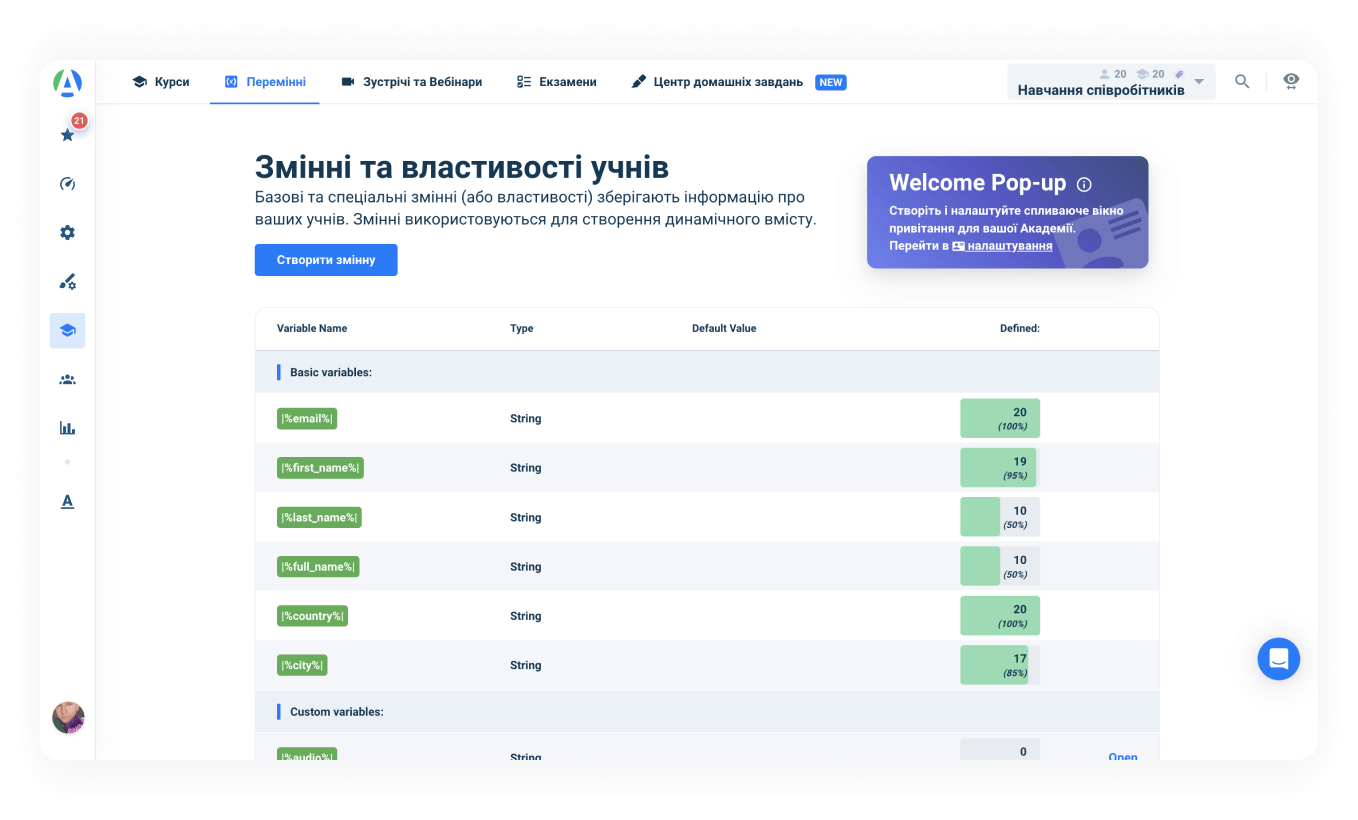This screenshot has height=820, width=1358.
Task: Open the Екзамени tab
Action: coord(557,82)
